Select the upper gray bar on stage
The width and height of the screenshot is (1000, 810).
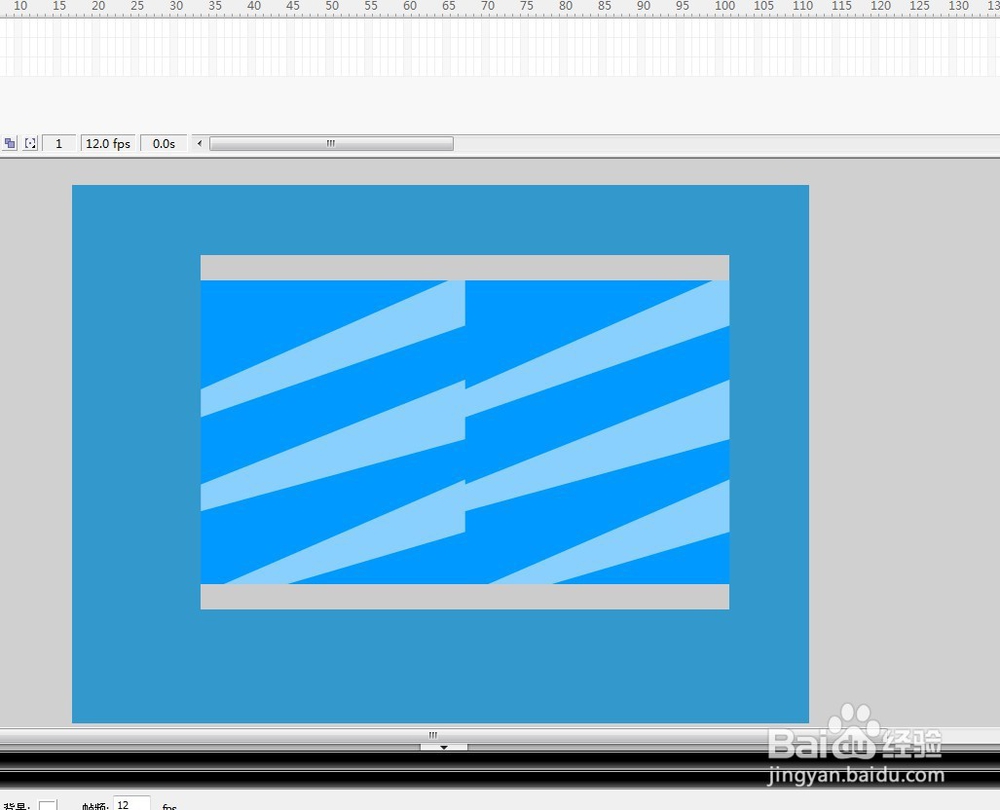[x=465, y=268]
